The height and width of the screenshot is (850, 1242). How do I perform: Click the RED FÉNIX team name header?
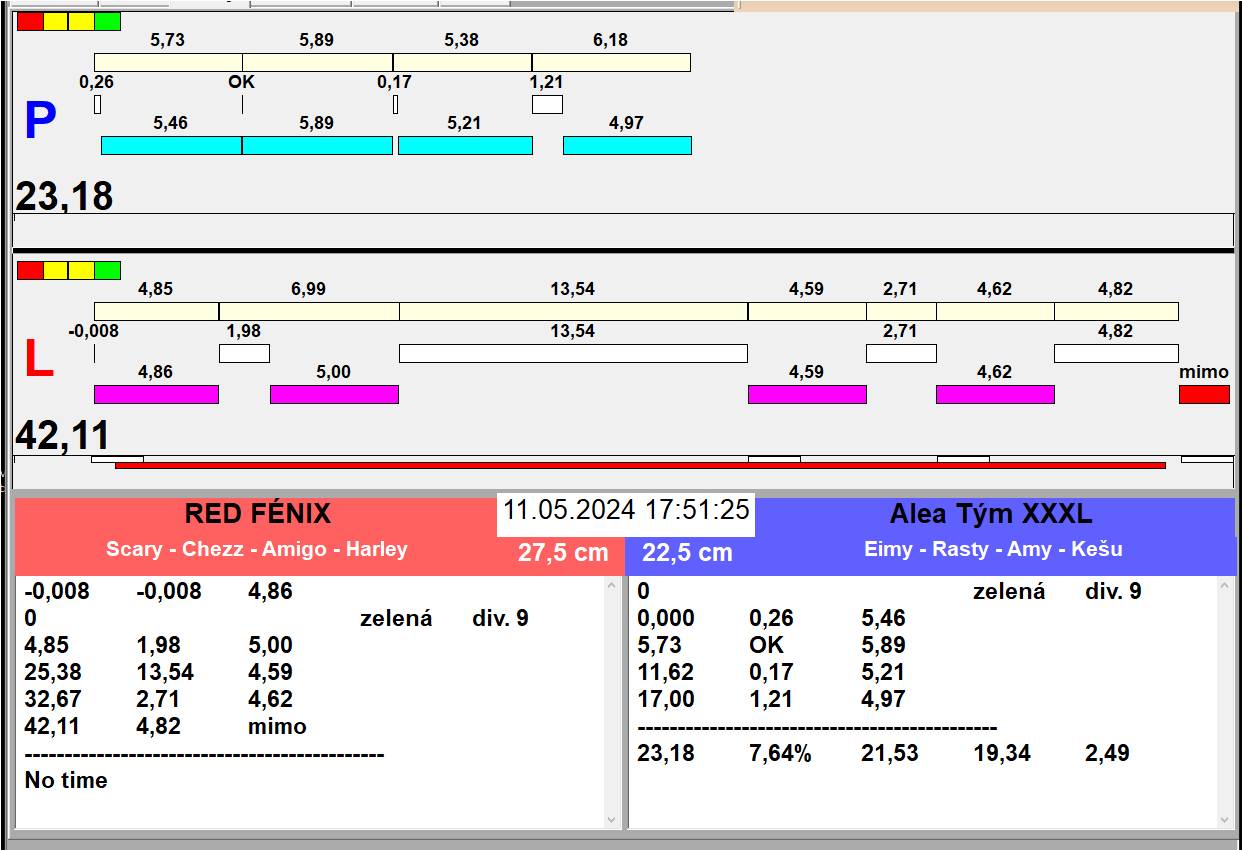257,514
